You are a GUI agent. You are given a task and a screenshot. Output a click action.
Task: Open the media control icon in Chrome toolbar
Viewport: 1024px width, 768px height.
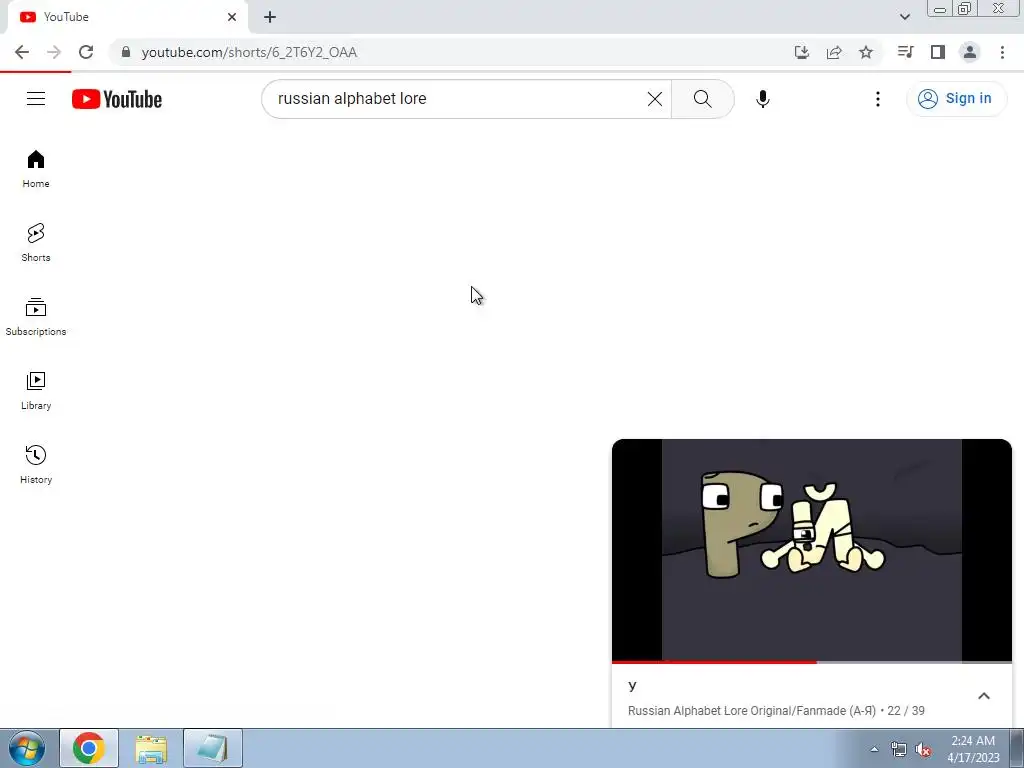(x=905, y=52)
